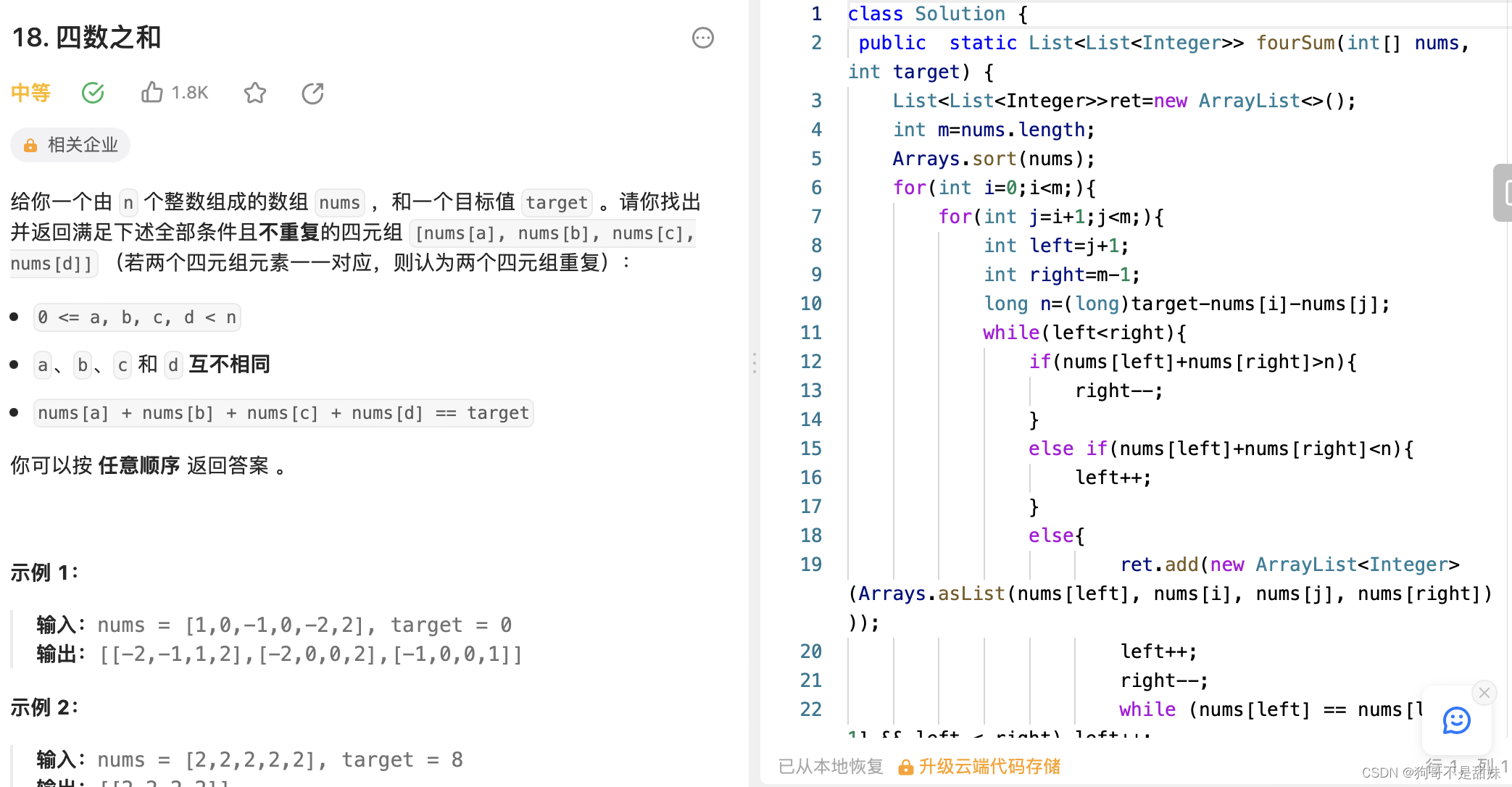Viewport: 1512px width, 787px height.
Task: Click line number 19 in editor gutter
Action: 811,565
